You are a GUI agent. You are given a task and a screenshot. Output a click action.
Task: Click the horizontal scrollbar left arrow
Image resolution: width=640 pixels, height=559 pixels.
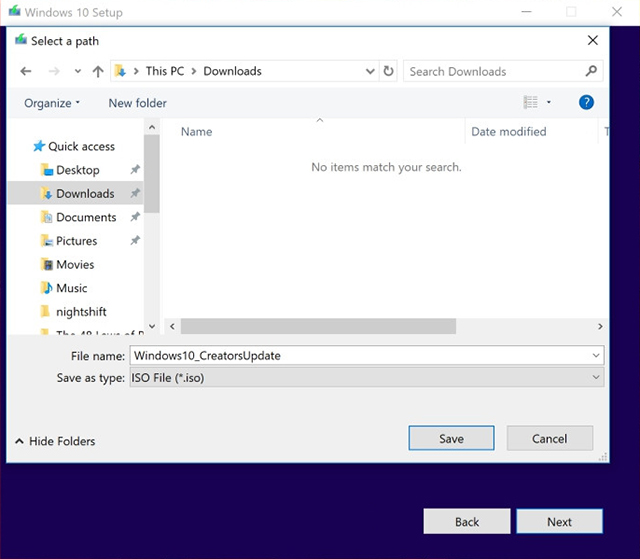coord(172,326)
